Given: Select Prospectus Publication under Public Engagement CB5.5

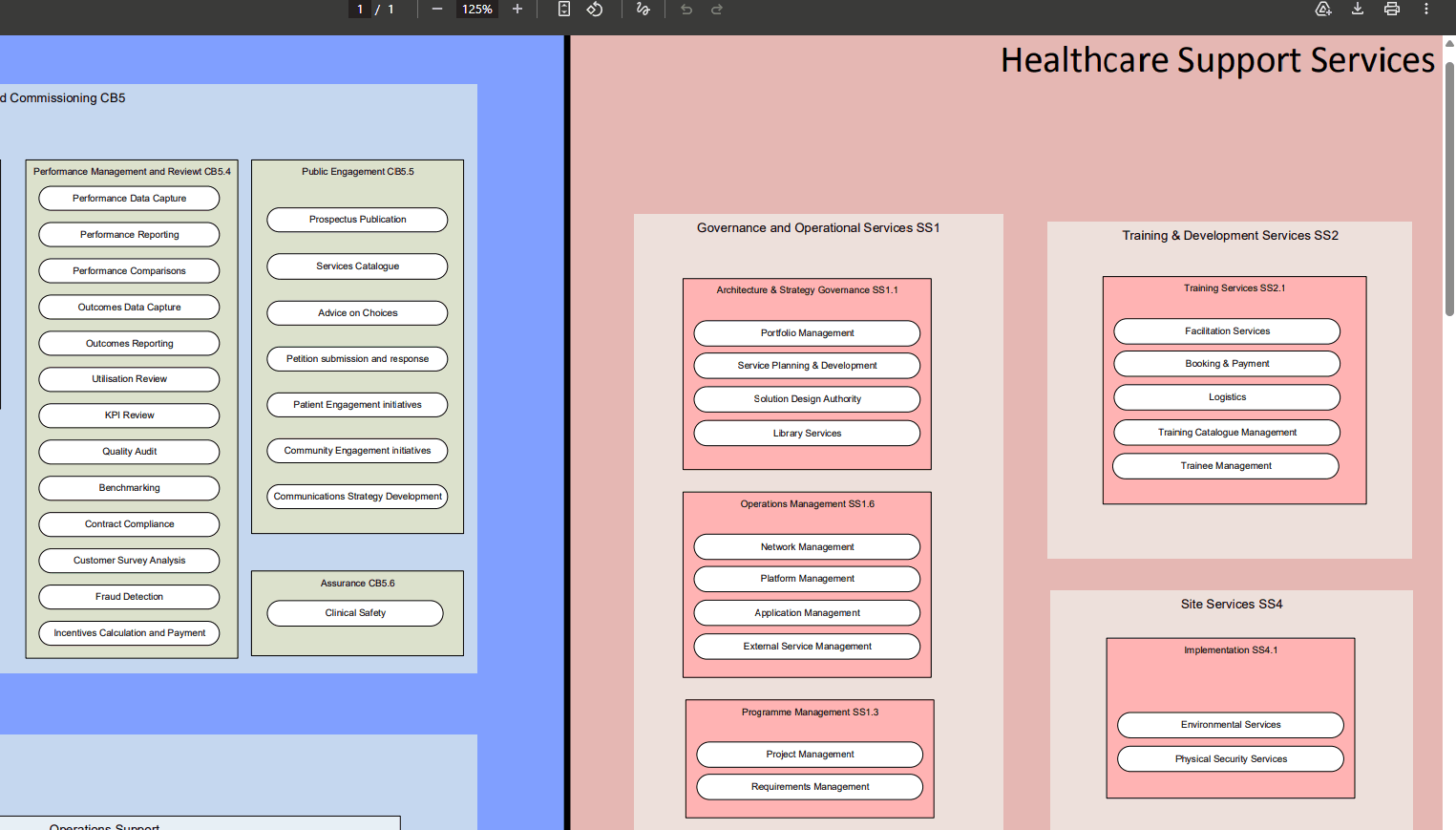Looking at the screenshot, I should [356, 219].
